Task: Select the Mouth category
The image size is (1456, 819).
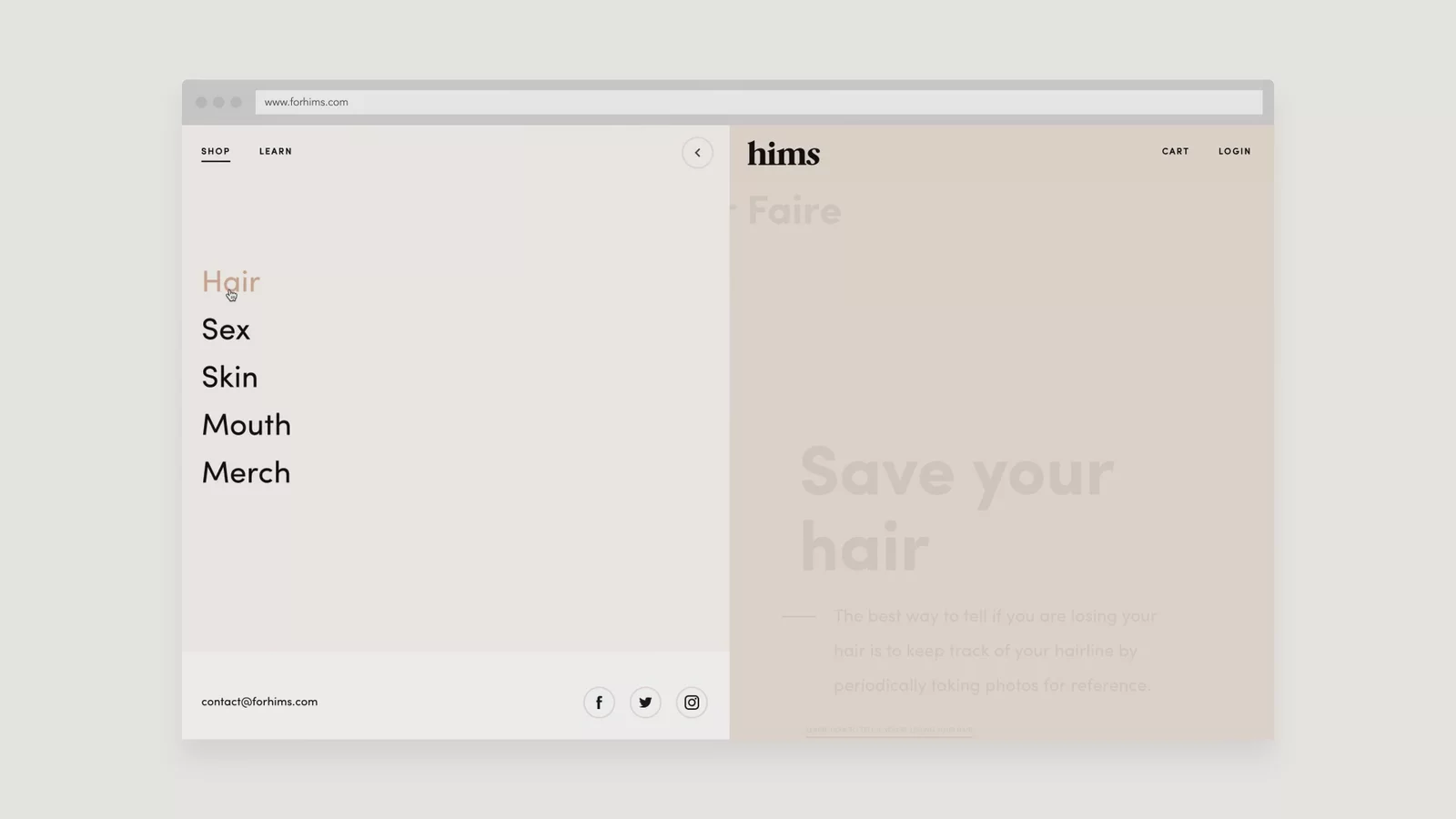Action: click(x=247, y=425)
